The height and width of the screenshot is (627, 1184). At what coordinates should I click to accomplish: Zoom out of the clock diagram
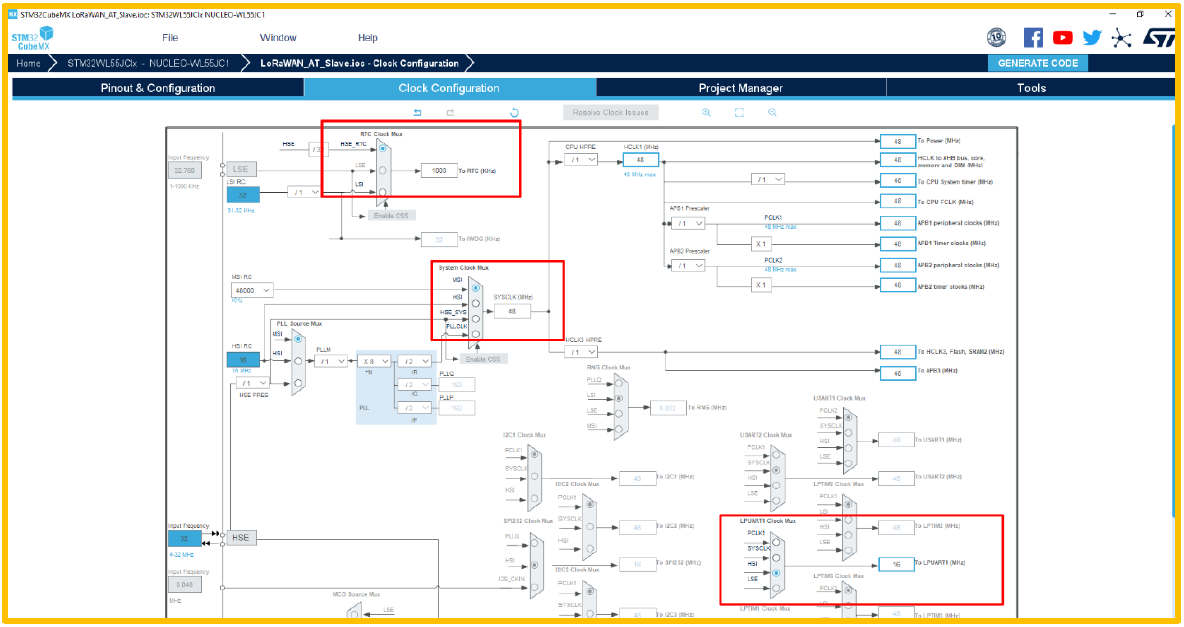point(772,113)
